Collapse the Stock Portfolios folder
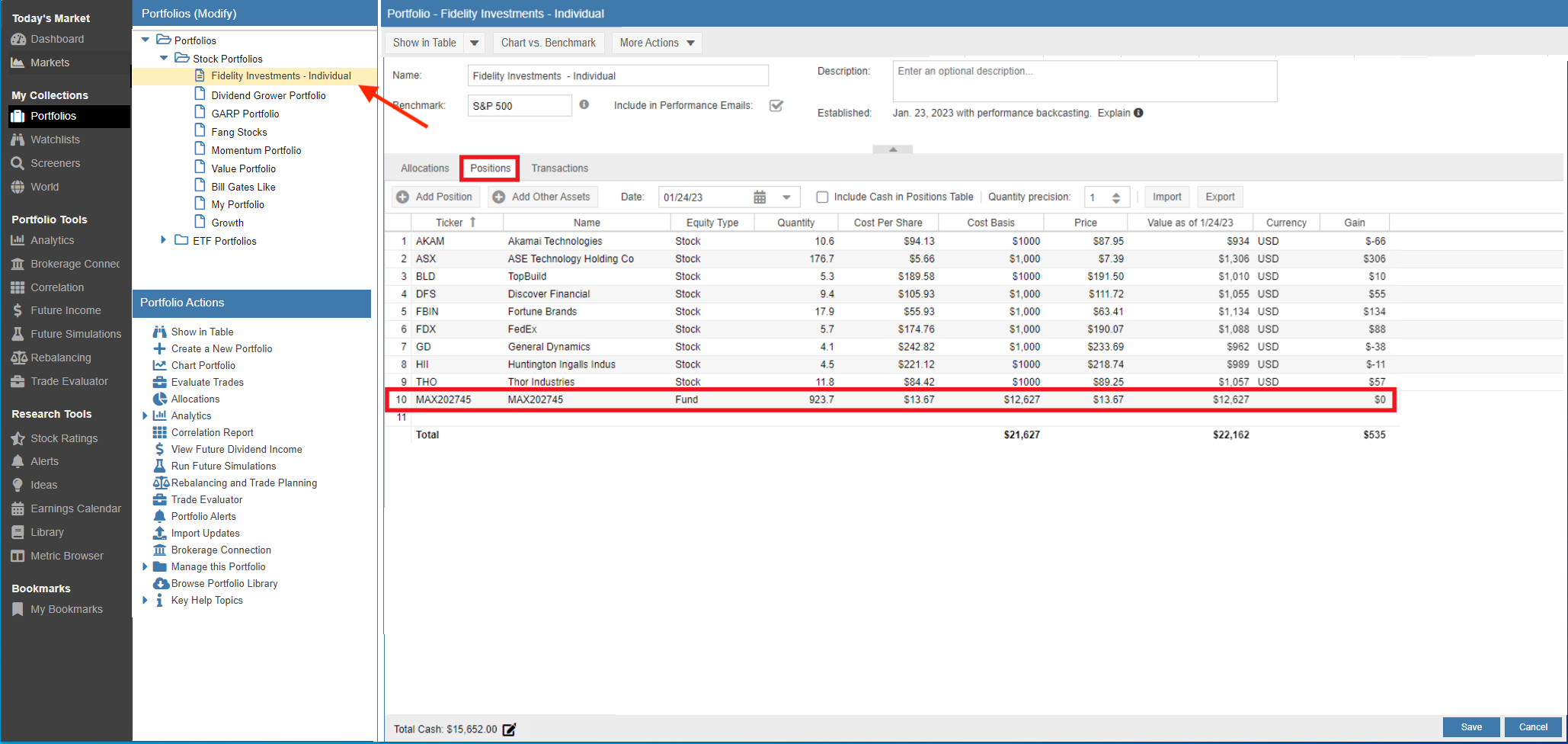 point(164,58)
